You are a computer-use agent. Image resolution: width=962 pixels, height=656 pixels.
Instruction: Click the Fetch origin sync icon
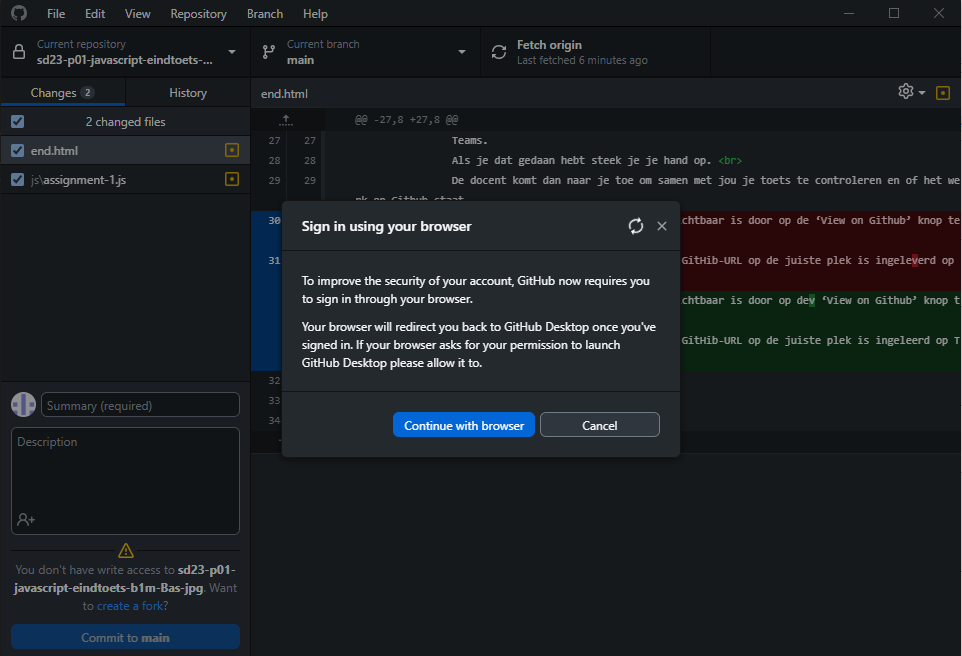[x=499, y=51]
